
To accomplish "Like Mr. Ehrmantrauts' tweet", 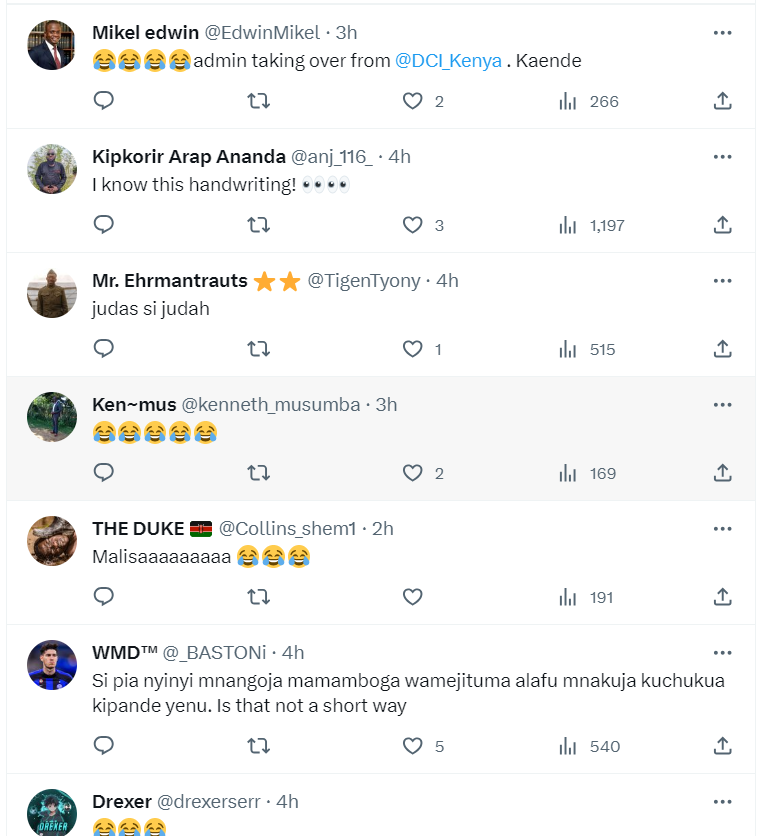I will [413, 349].
